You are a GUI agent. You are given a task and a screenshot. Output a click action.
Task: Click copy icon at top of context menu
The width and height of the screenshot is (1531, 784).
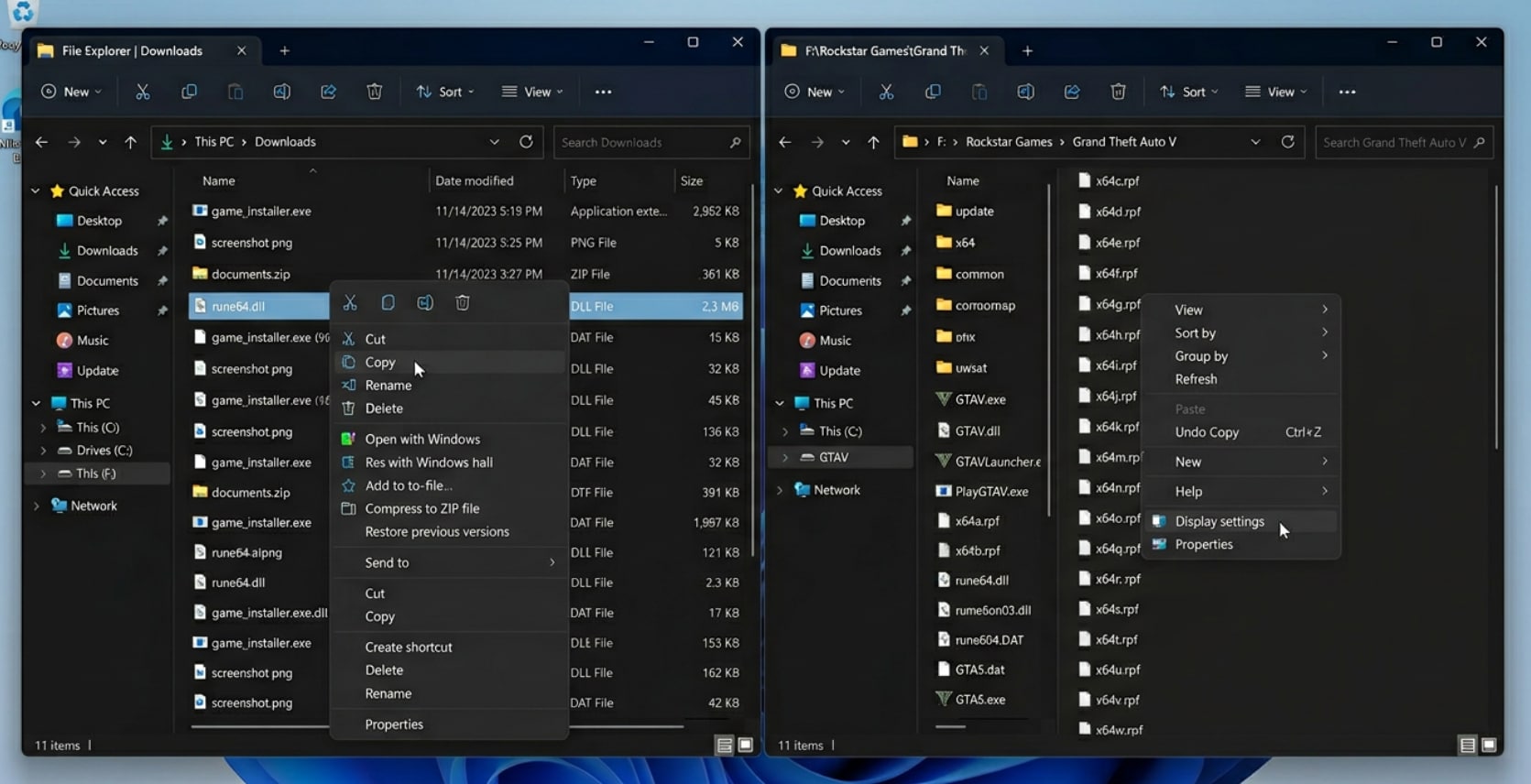pos(388,303)
